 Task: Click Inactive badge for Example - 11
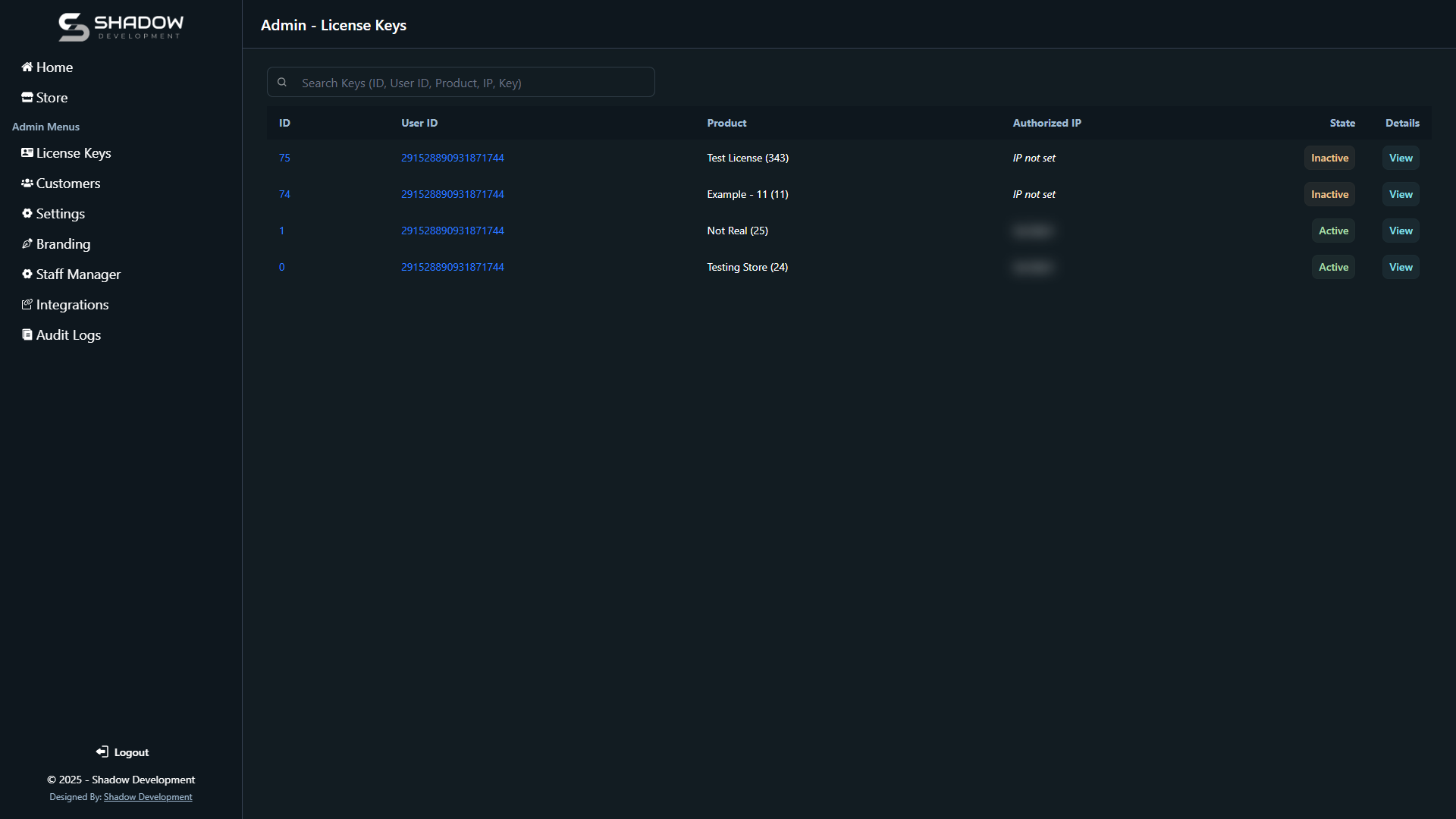pos(1329,195)
